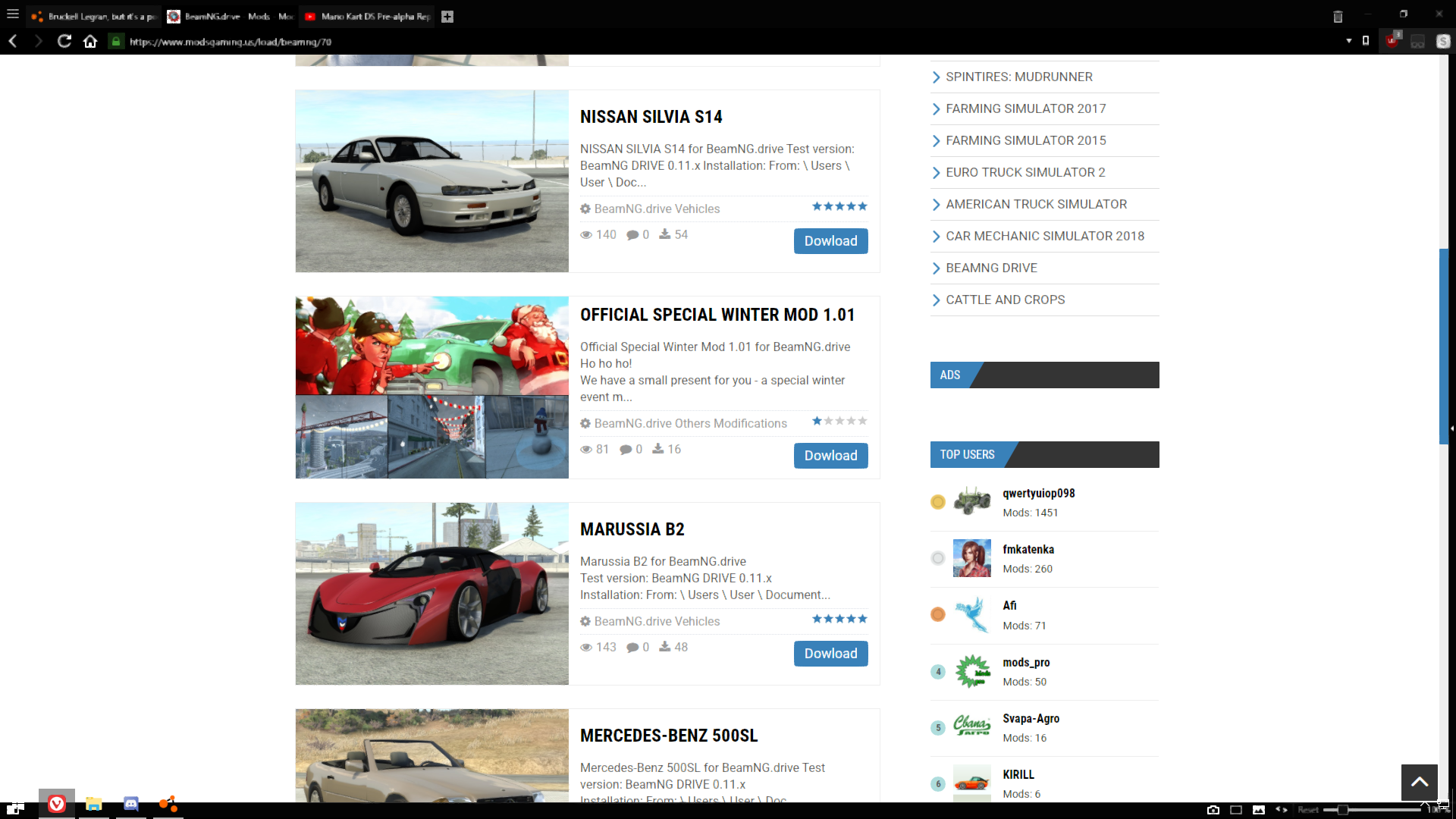Viewport: 1456px width, 819px height.
Task: Open address bar history dropdown arrow
Action: [x=1349, y=41]
